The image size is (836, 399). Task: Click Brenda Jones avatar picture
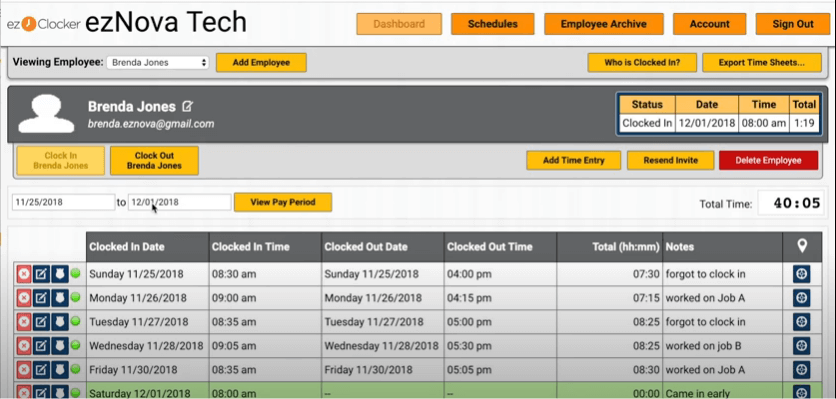click(46, 114)
